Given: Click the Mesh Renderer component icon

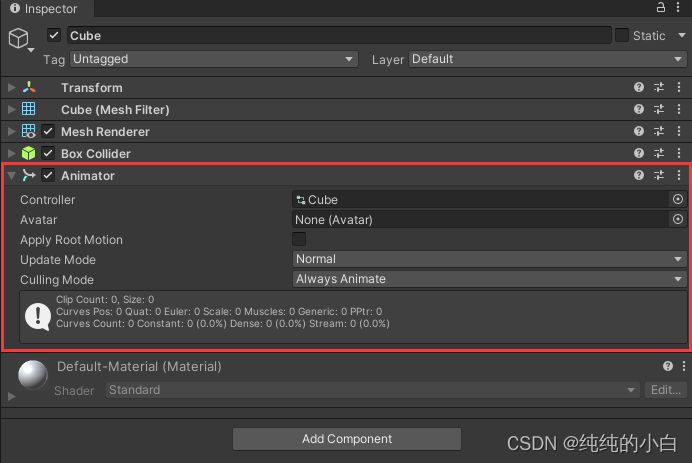Looking at the screenshot, I should click(x=29, y=131).
